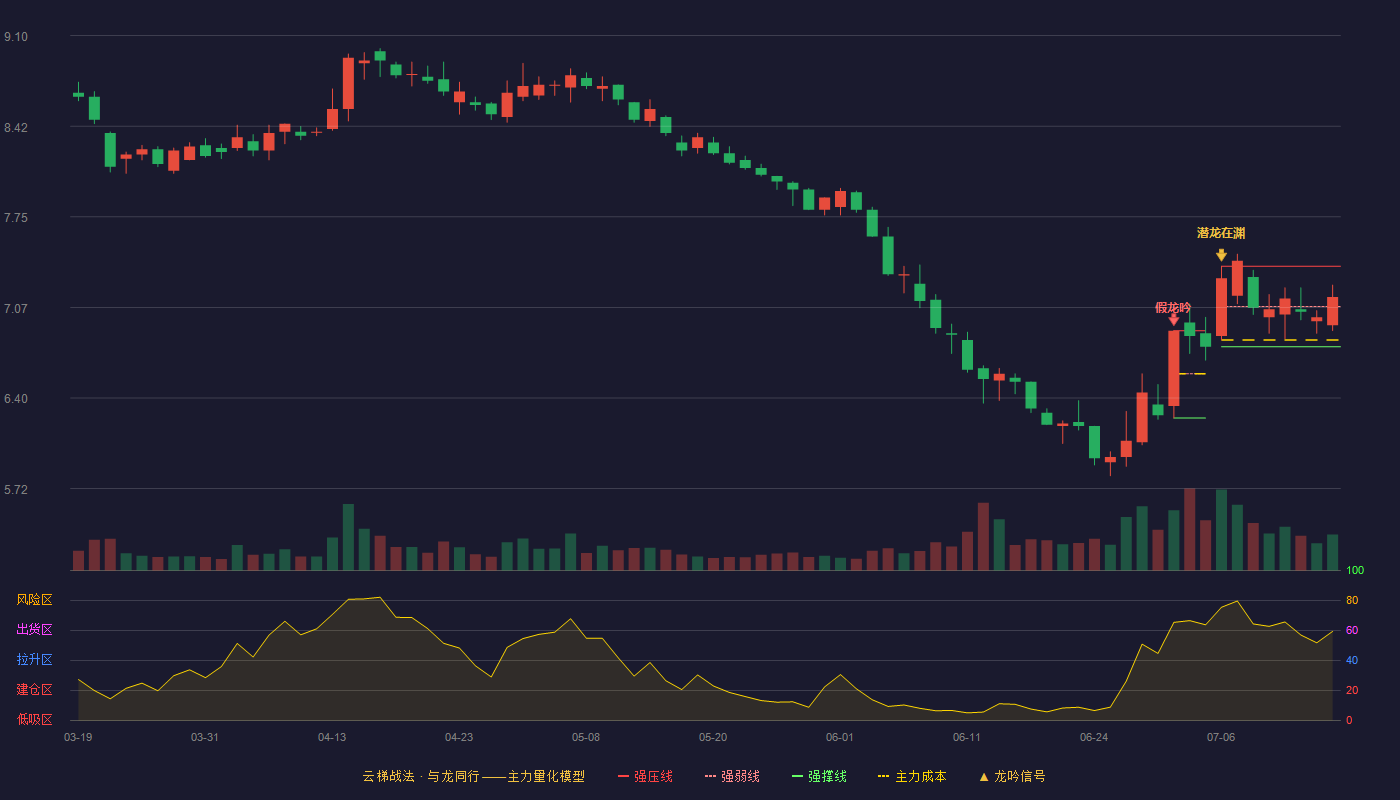Toggle the 强撑线 legend entry
This screenshot has height=800, width=1400.
(819, 776)
